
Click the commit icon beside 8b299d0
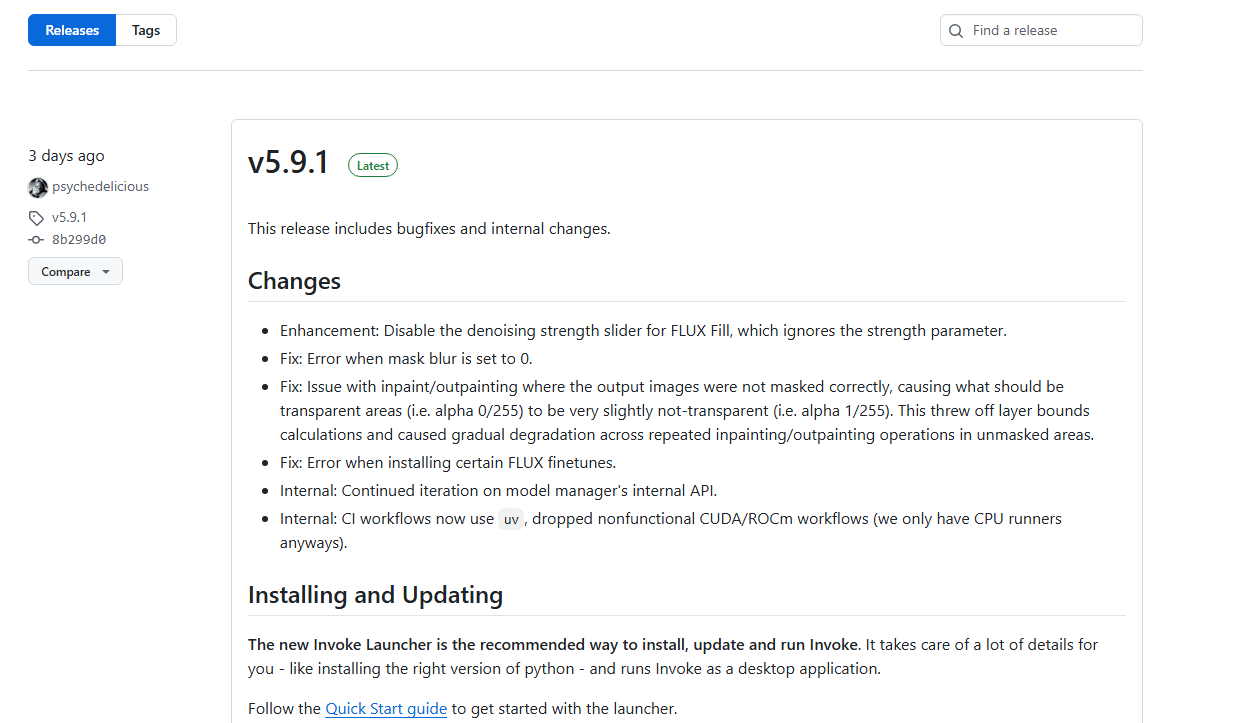click(x=36, y=240)
